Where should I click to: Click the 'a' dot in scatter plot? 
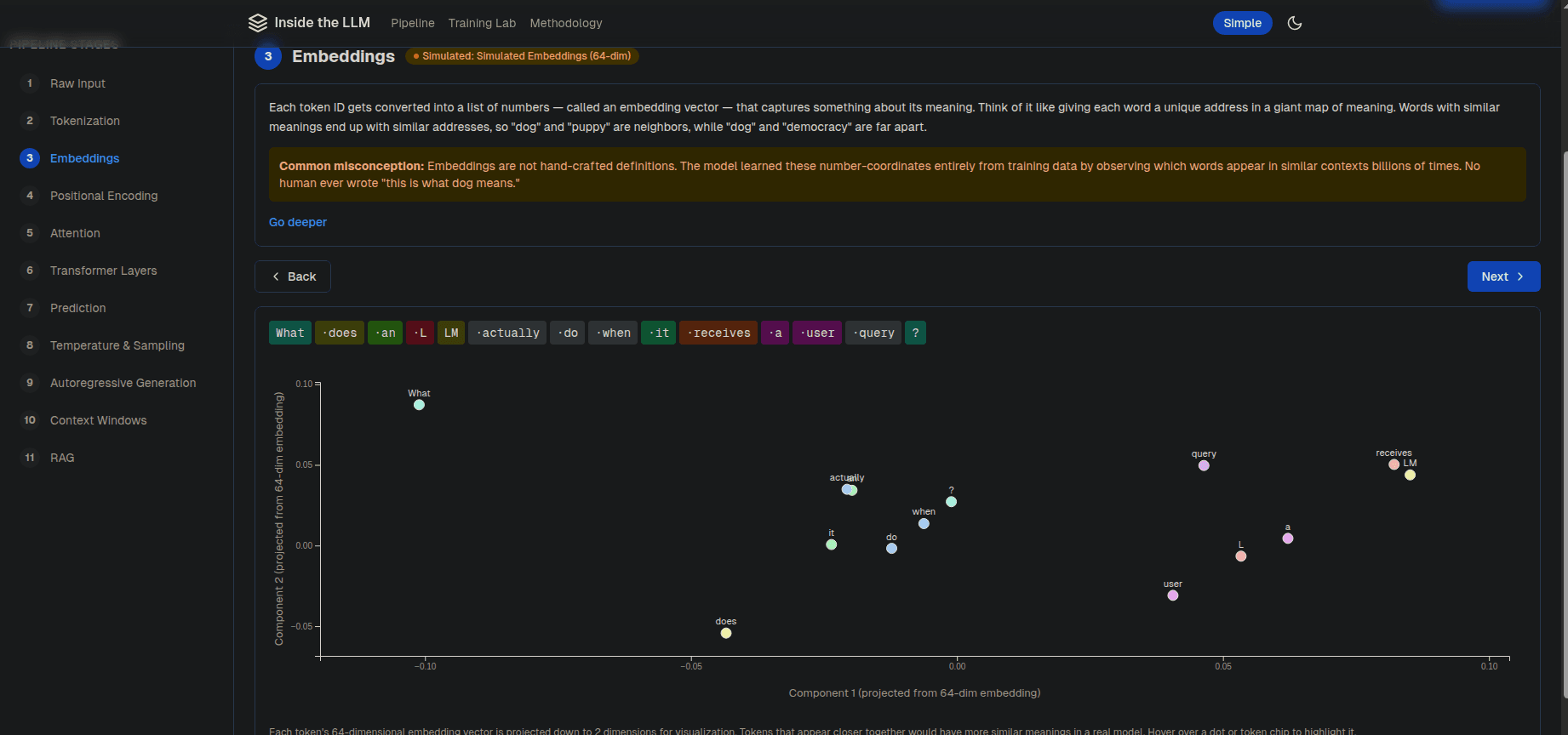pyautogui.click(x=1288, y=538)
